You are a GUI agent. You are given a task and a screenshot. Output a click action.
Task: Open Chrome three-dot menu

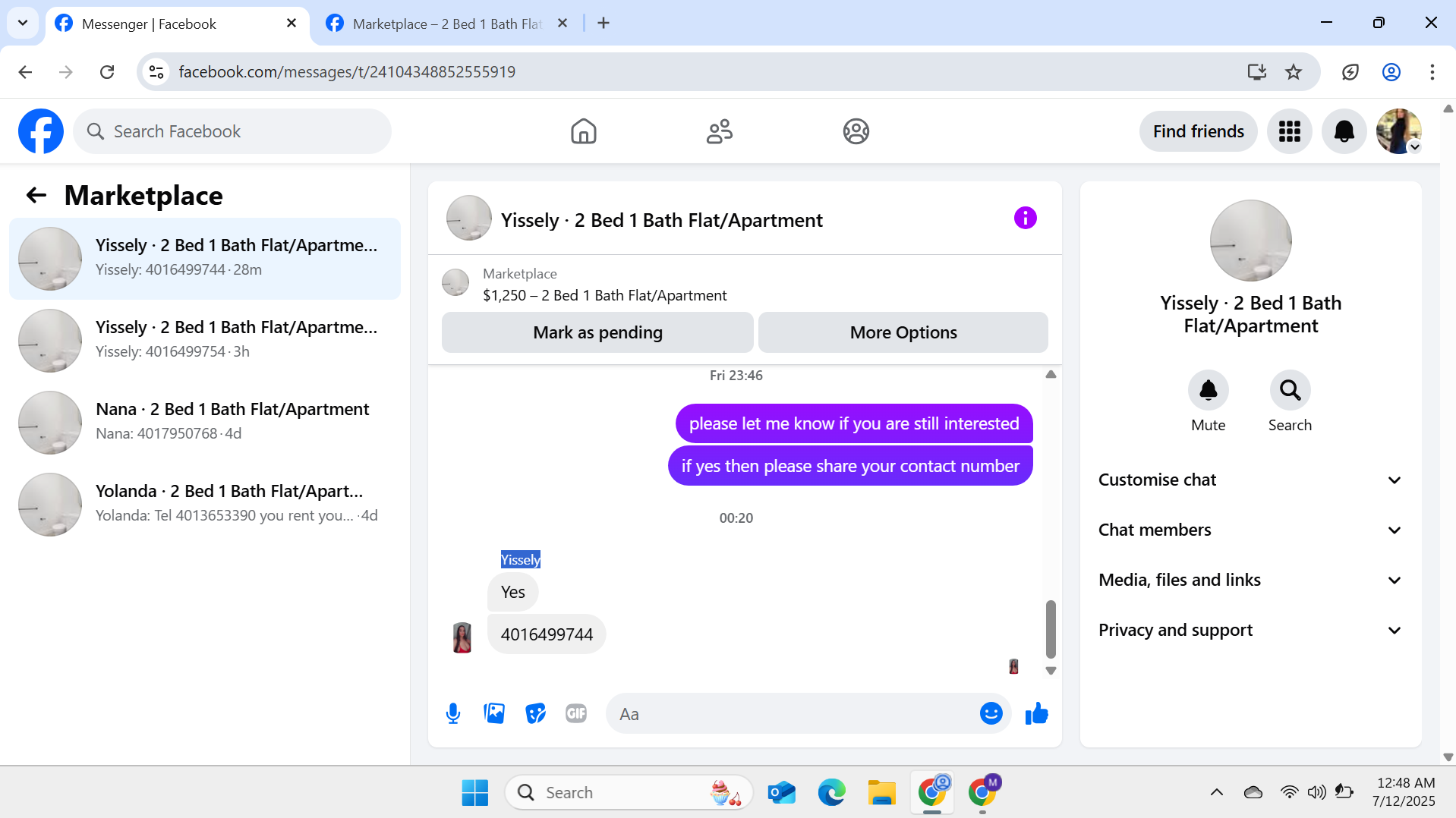(x=1432, y=72)
